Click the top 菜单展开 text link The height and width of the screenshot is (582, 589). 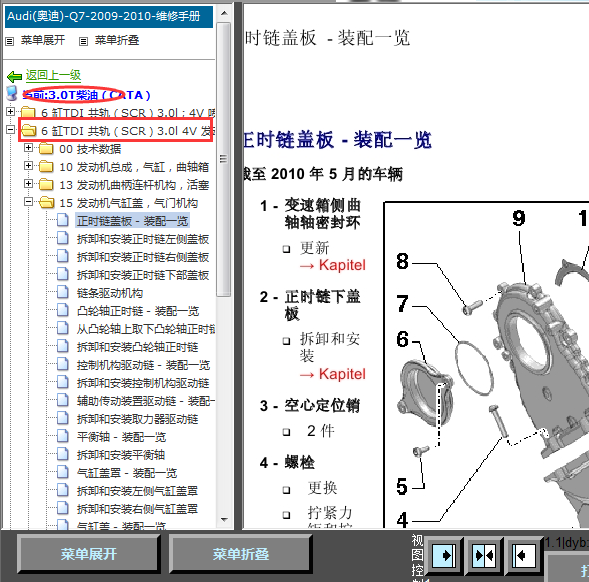(43, 40)
